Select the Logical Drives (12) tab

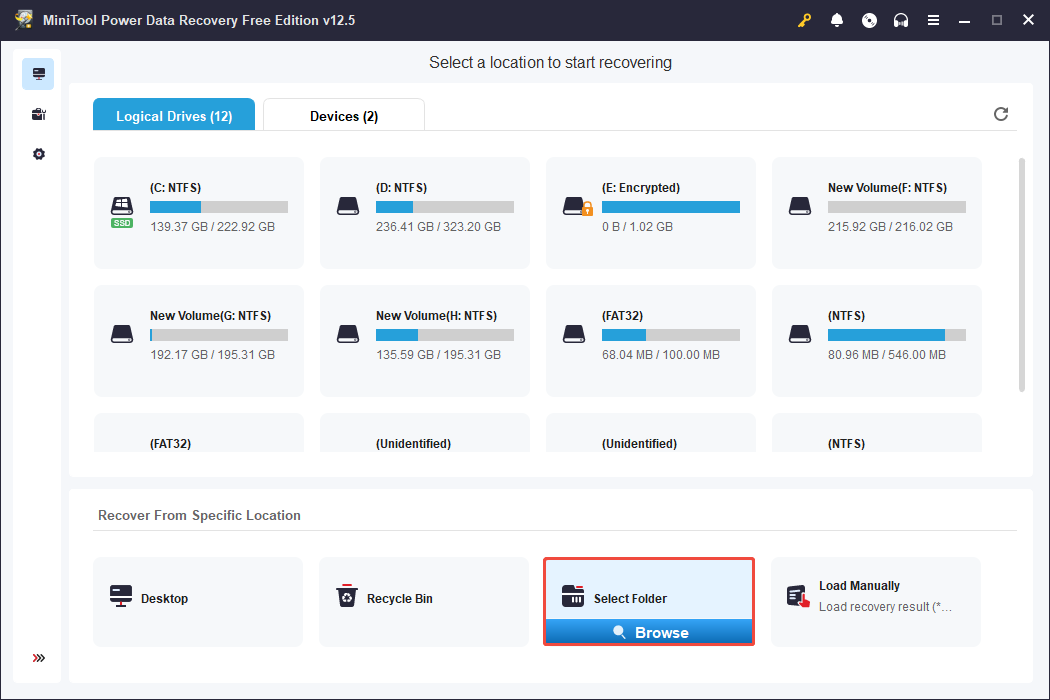point(174,116)
